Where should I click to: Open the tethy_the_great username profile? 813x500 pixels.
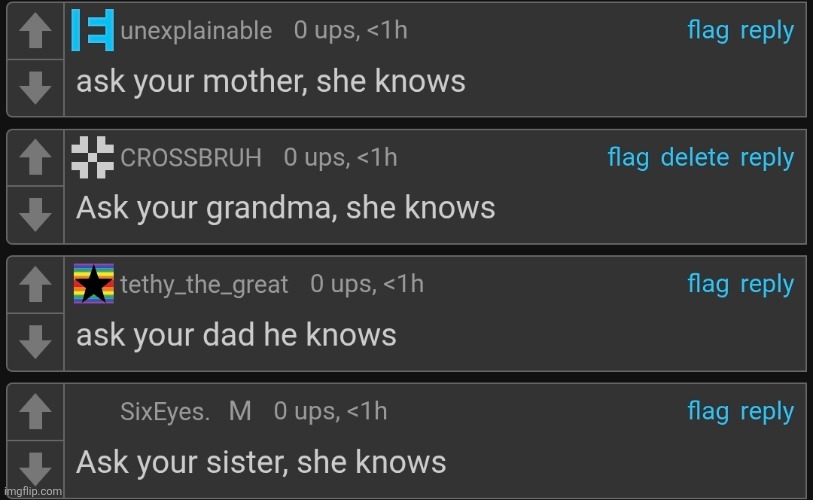204,285
